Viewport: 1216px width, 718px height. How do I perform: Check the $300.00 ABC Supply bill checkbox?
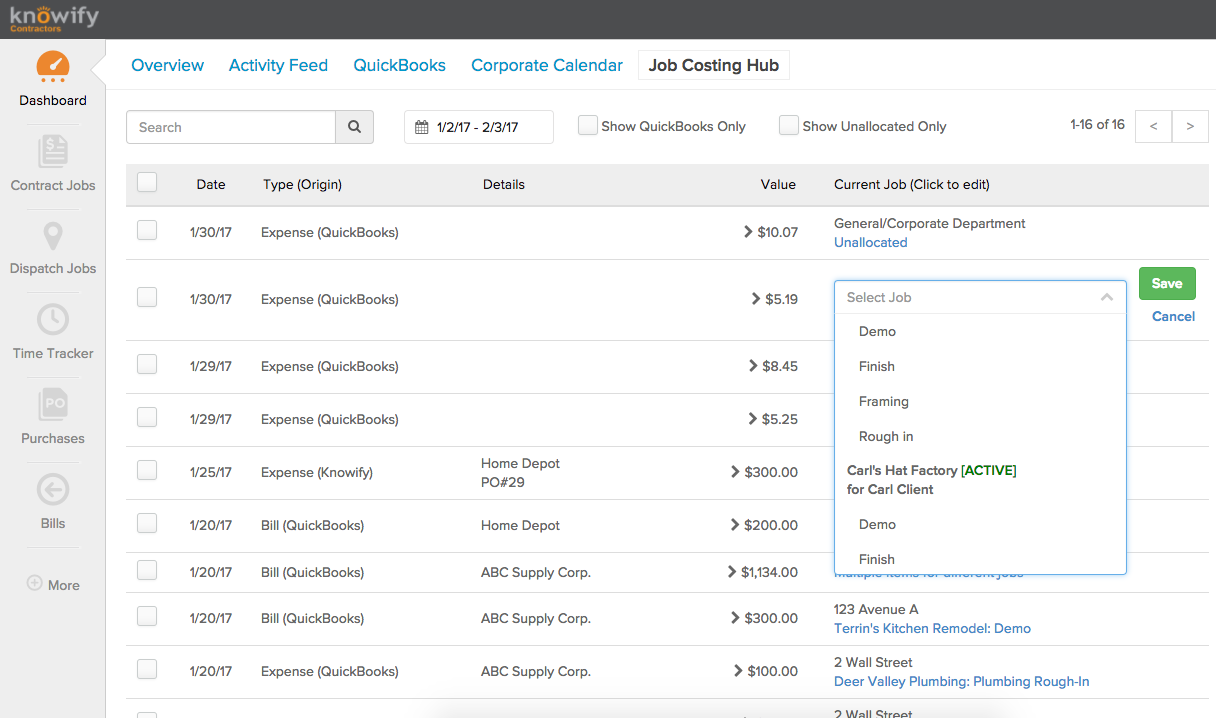click(x=147, y=616)
